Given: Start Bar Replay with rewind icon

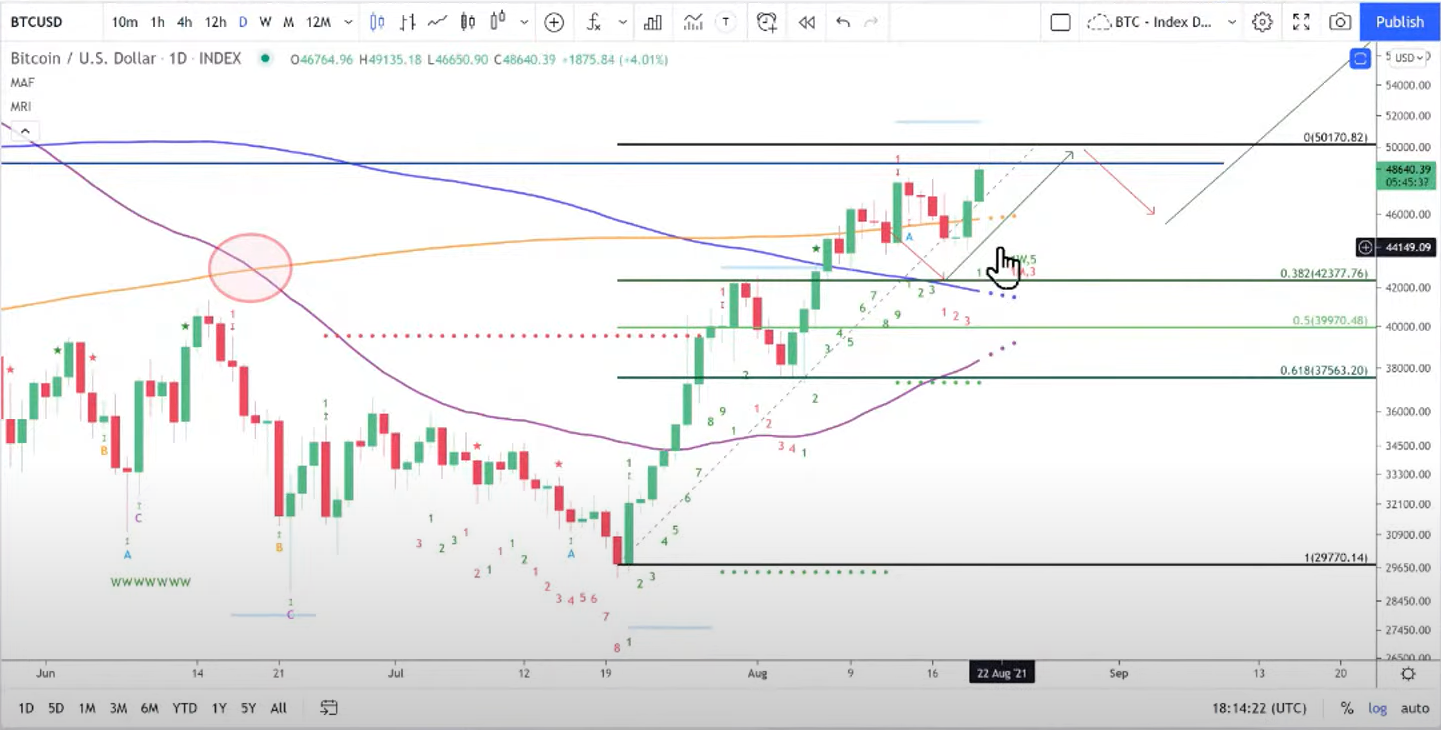Looking at the screenshot, I should [806, 22].
